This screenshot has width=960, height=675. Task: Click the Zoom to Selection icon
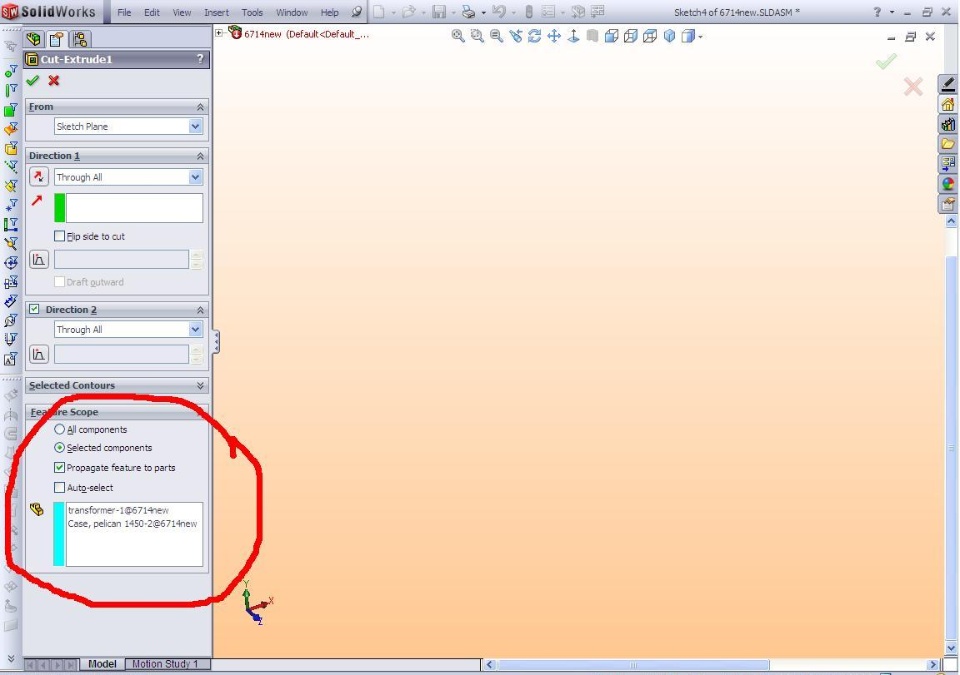[516, 36]
